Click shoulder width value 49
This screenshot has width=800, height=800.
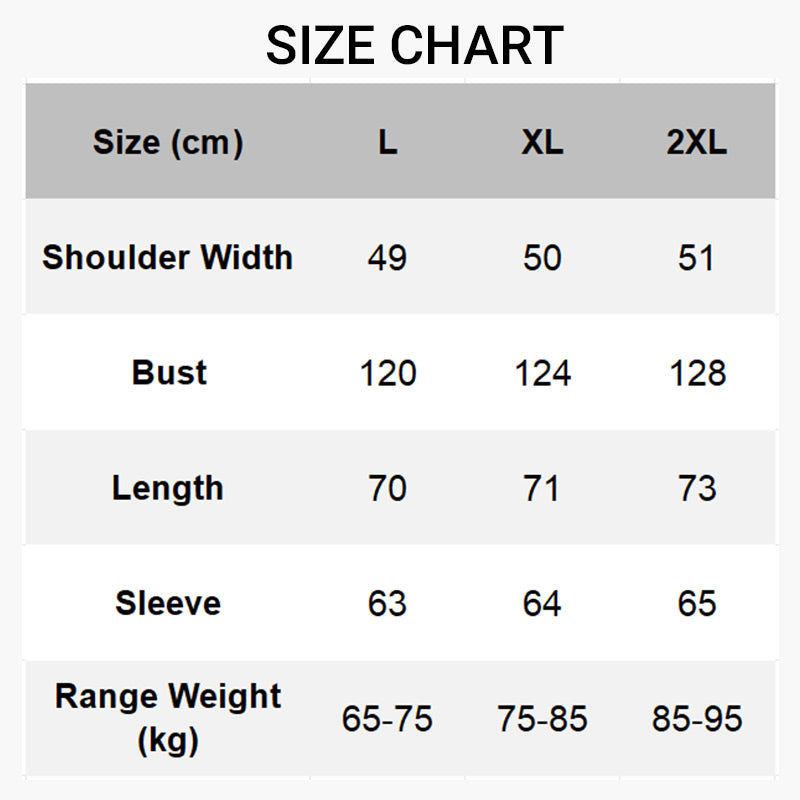[387, 258]
